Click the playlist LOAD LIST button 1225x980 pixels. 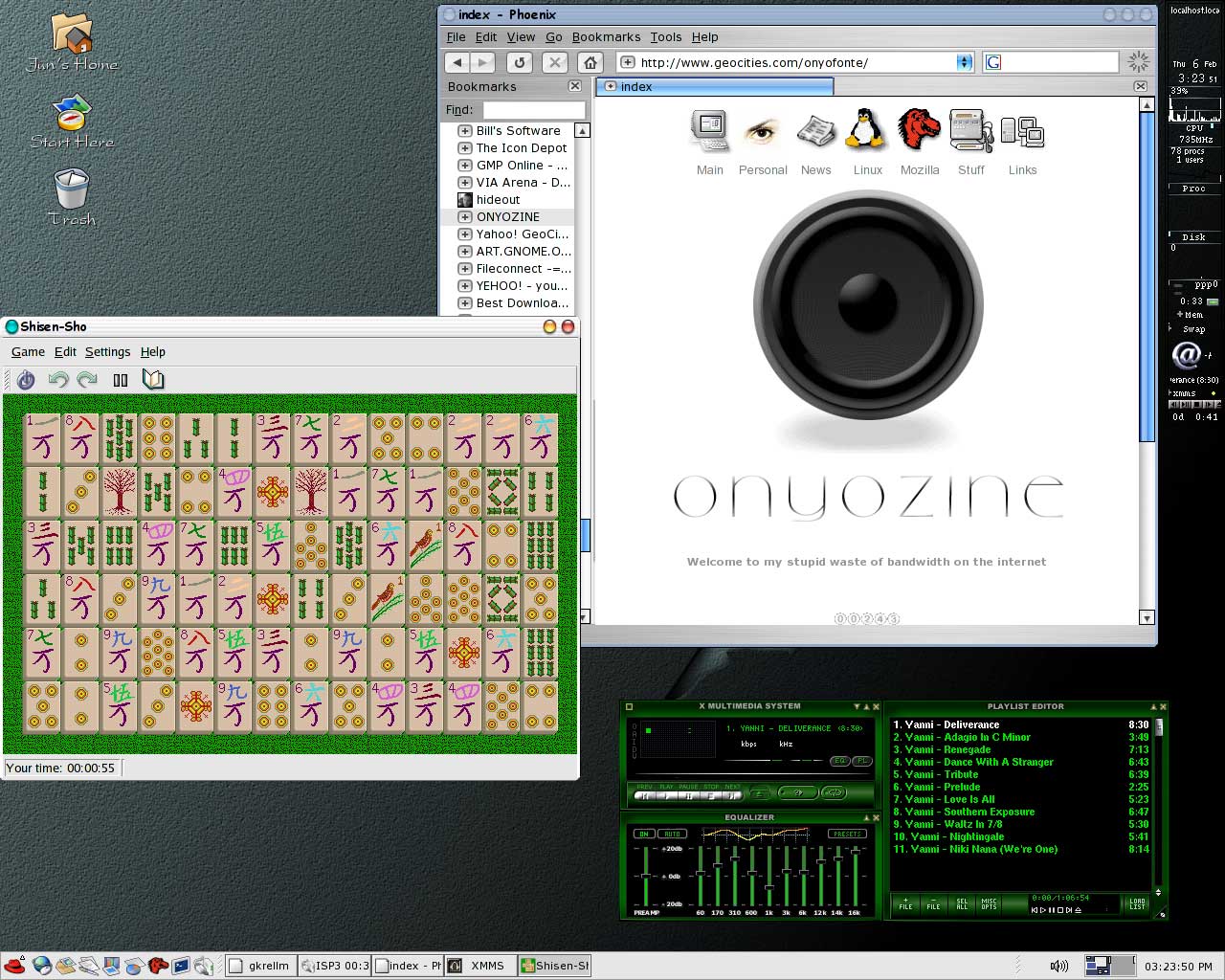pyautogui.click(x=1137, y=902)
